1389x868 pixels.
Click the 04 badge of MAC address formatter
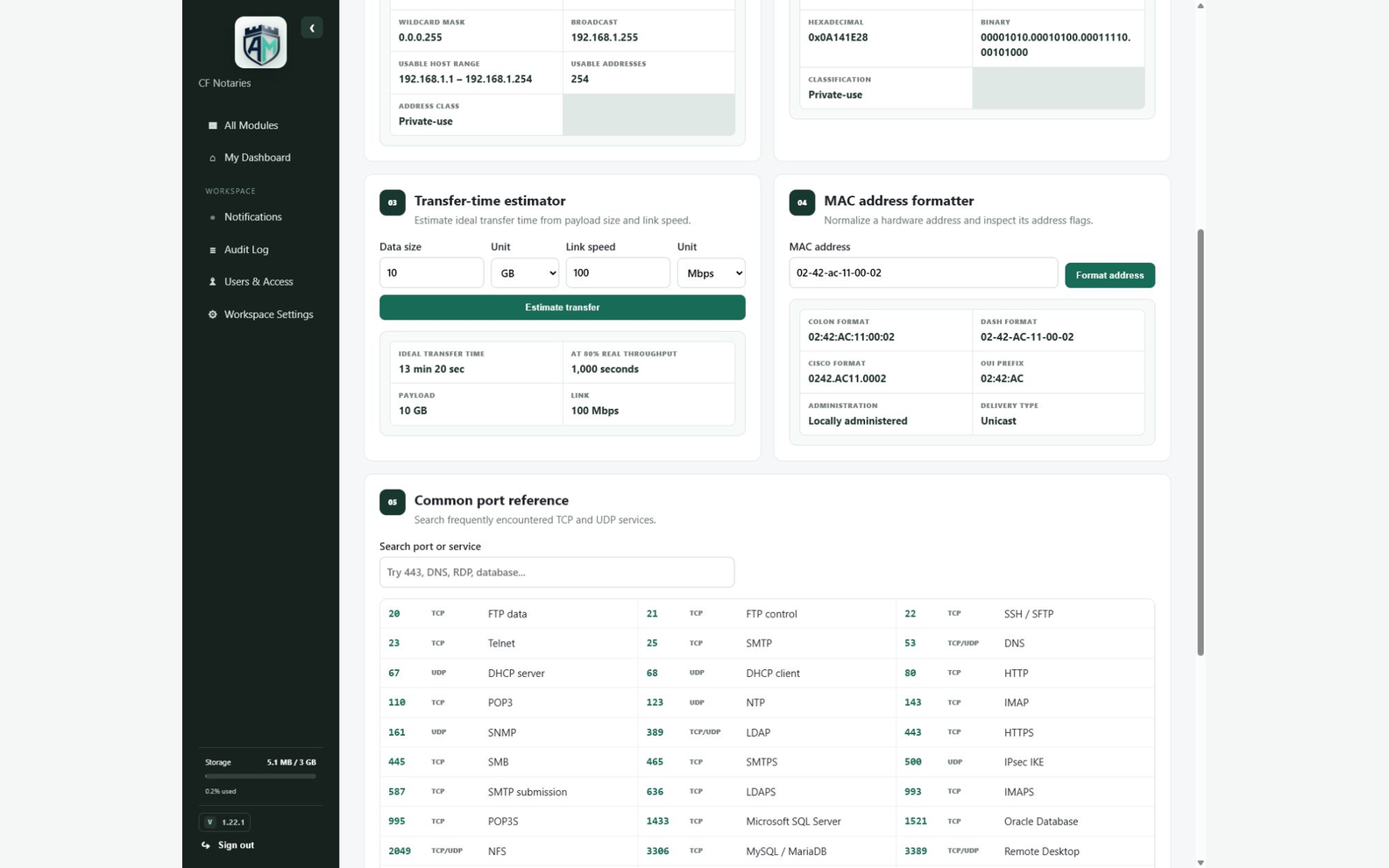802,202
